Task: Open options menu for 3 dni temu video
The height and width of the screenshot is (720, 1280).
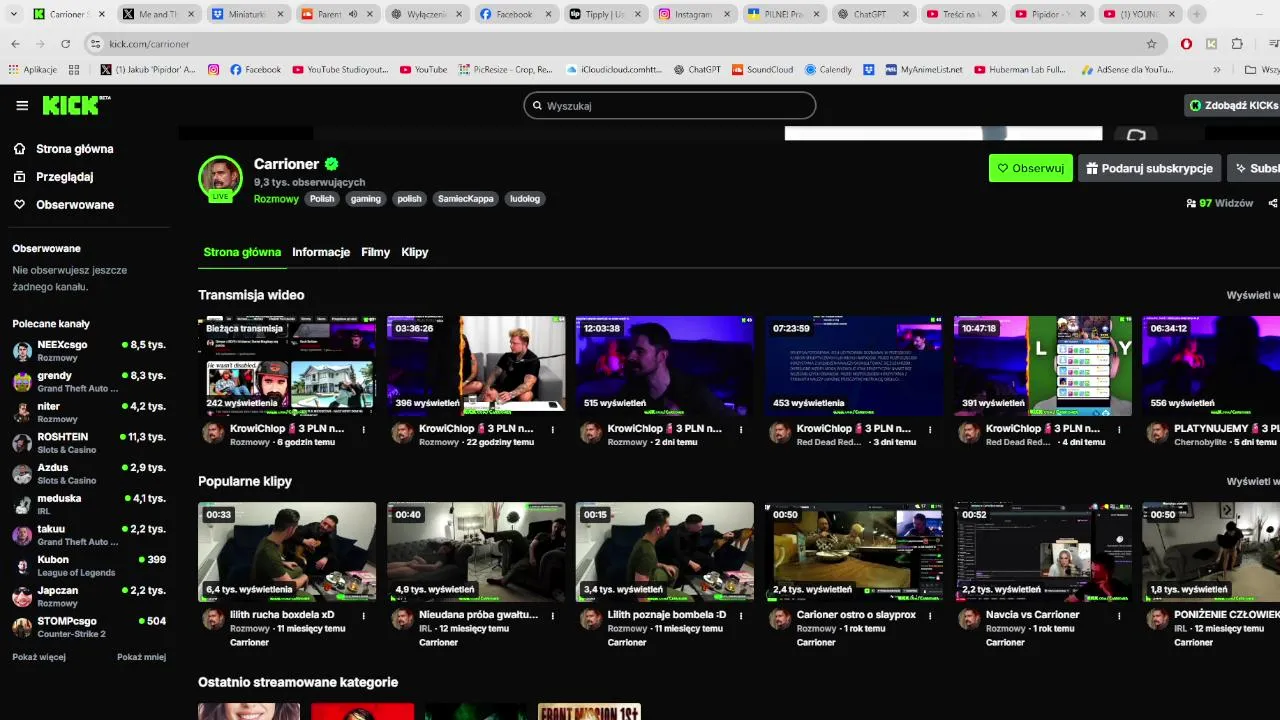Action: tap(930, 430)
